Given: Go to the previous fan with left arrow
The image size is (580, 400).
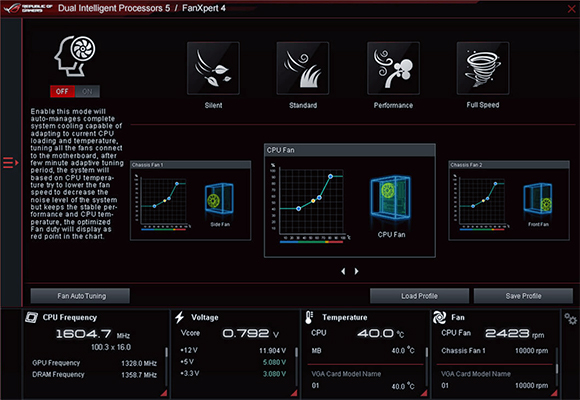Looking at the screenshot, I should click(343, 271).
